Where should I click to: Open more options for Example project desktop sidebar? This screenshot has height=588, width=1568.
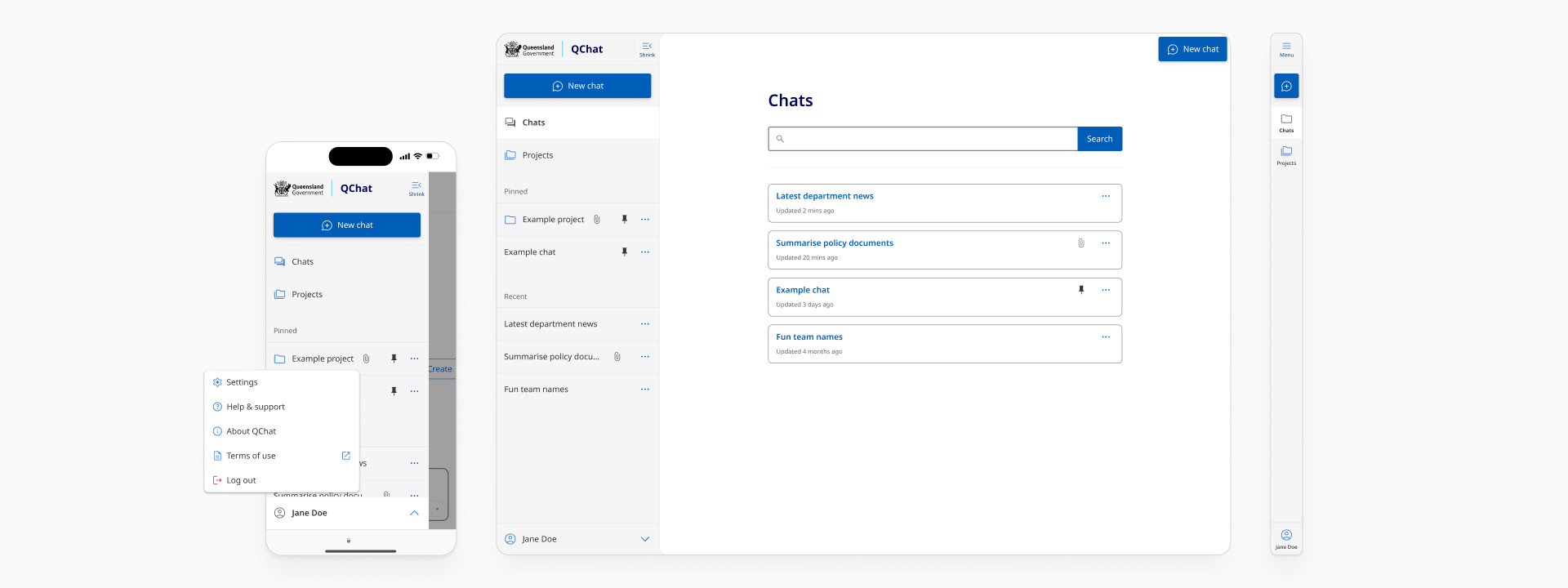645,220
